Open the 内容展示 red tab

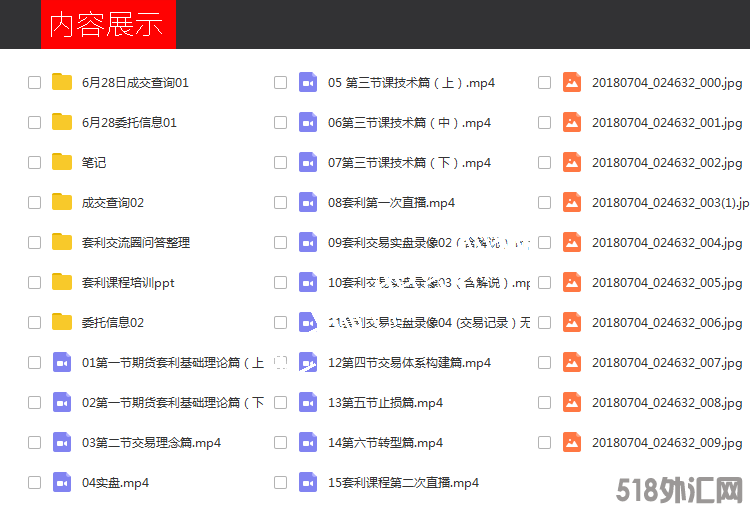click(x=108, y=25)
